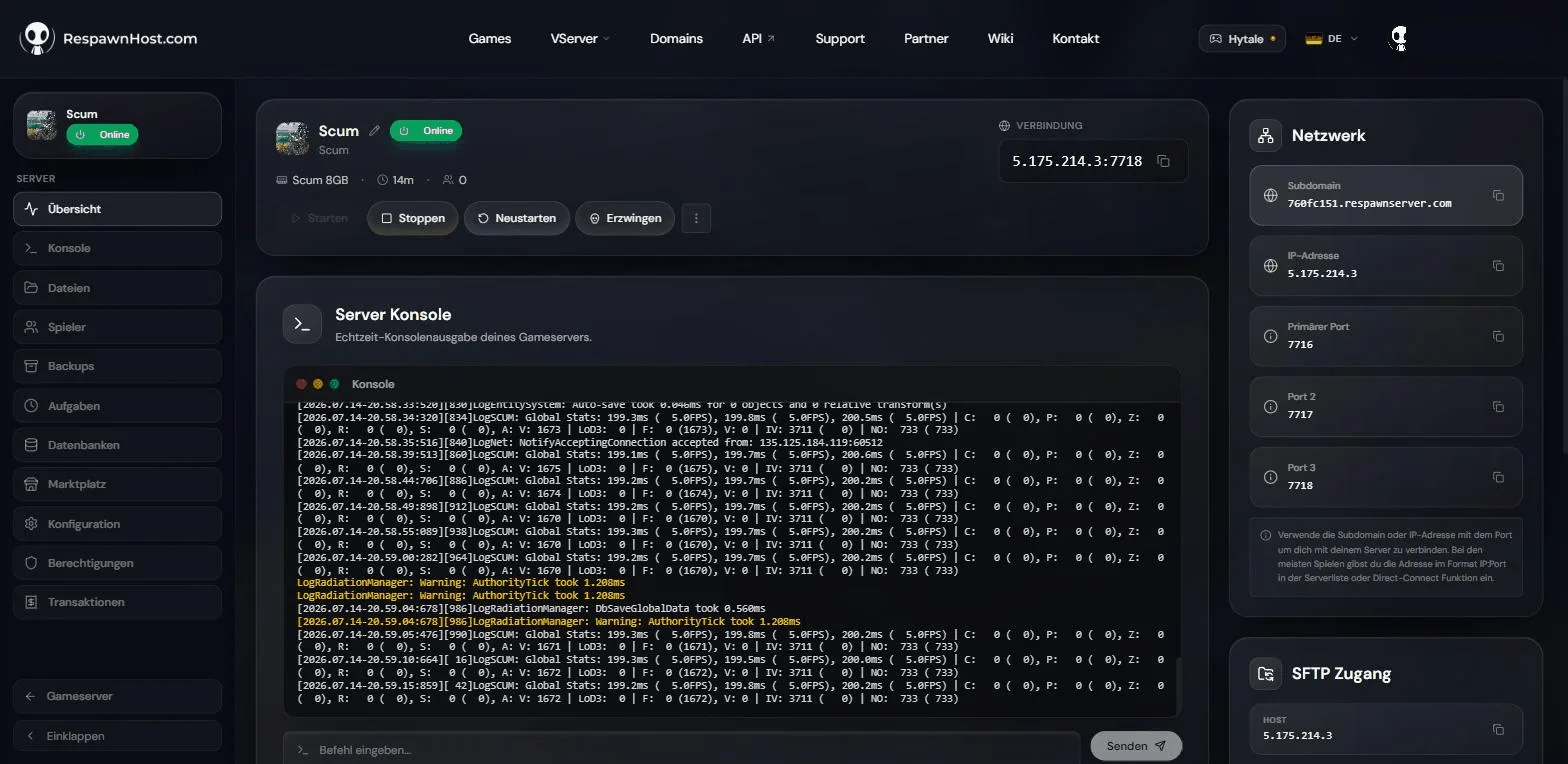Screen dimensions: 1568x764
Task: Click the info icon beside Port 2
Action: (1270, 406)
